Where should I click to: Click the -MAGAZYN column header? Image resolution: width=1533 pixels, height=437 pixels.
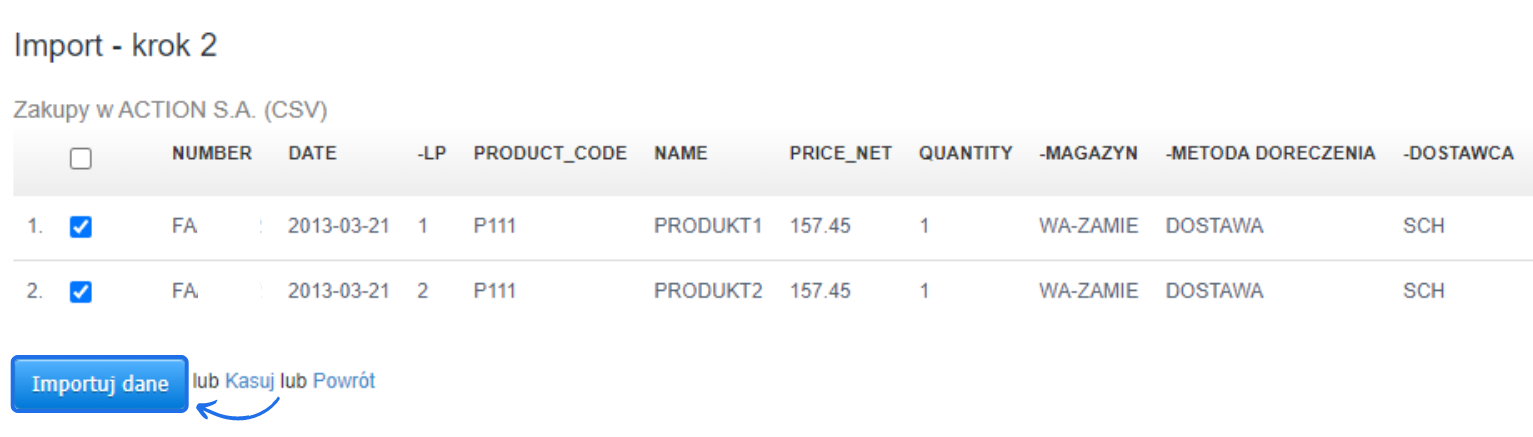pos(1088,154)
